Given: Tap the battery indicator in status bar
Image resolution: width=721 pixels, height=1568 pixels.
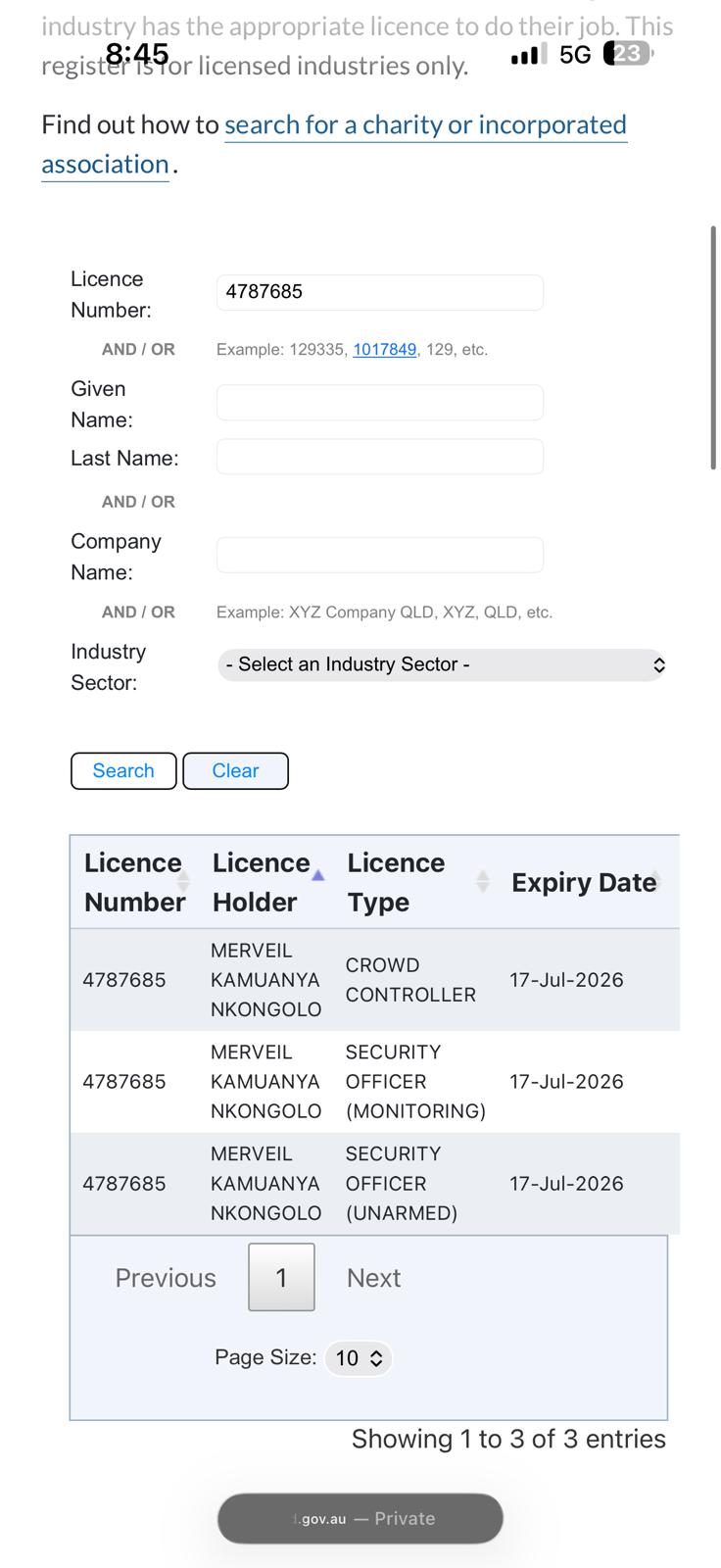Looking at the screenshot, I should pos(628,54).
